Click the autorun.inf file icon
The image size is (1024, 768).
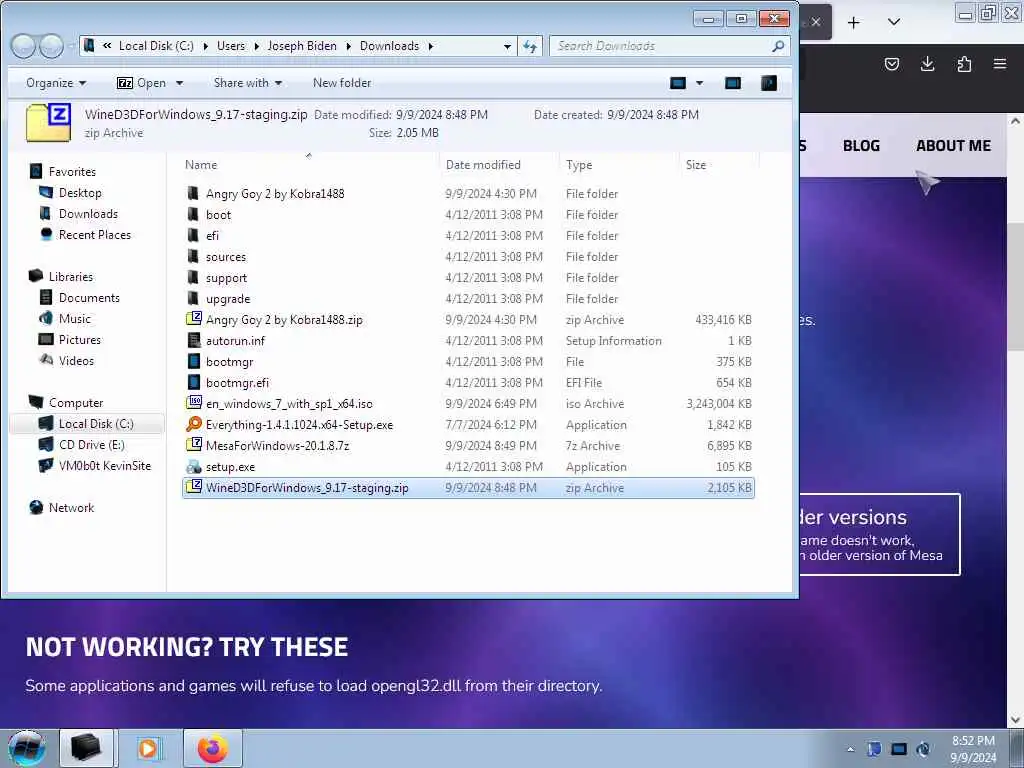(x=194, y=340)
